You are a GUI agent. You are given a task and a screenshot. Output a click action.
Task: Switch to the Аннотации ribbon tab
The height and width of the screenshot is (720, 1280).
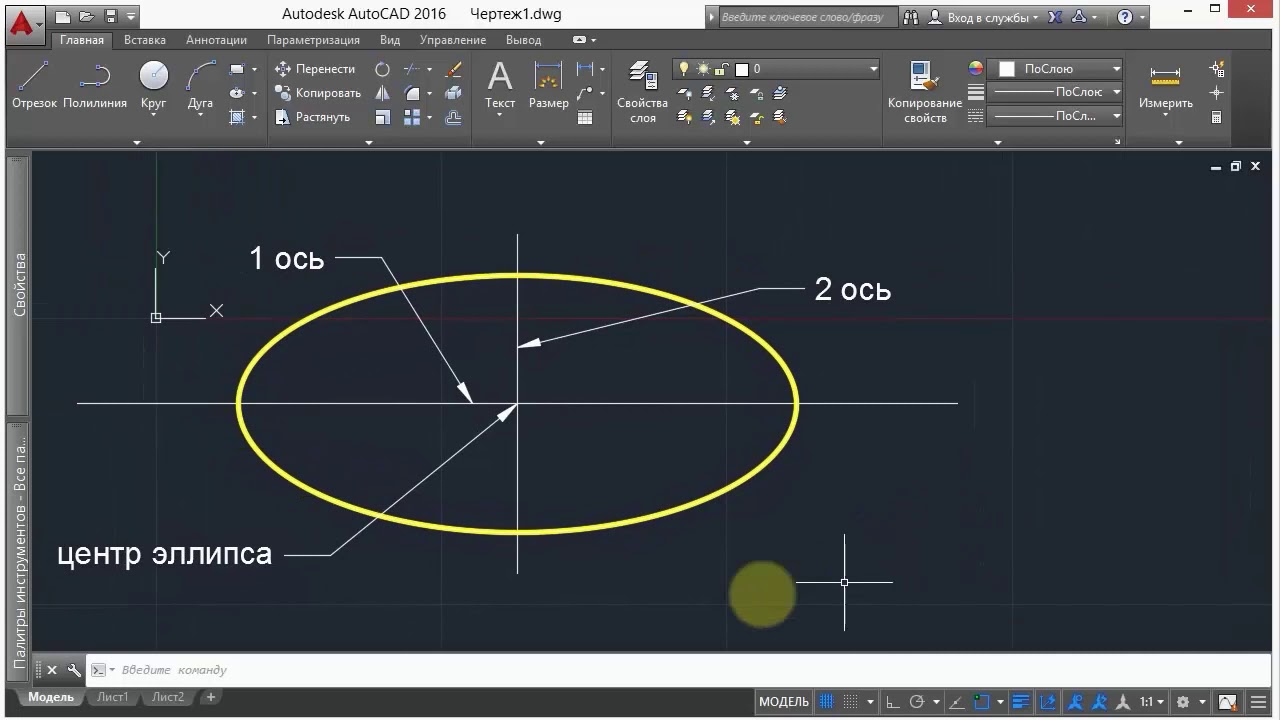(x=216, y=40)
